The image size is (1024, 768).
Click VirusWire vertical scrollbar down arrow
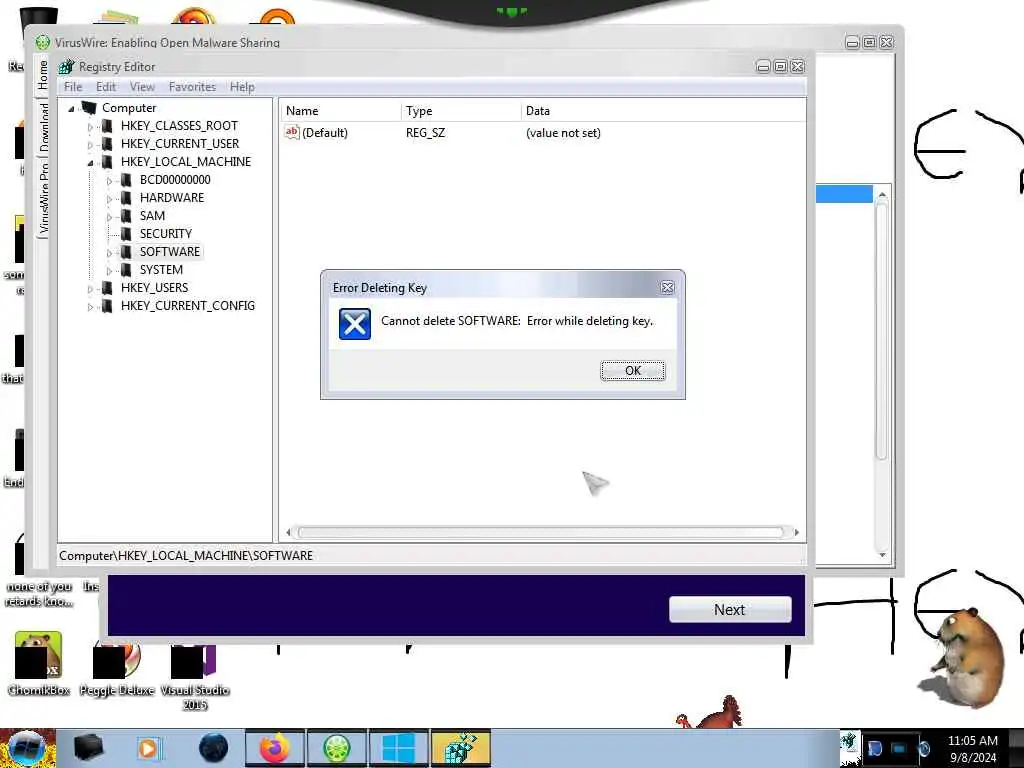click(x=882, y=554)
